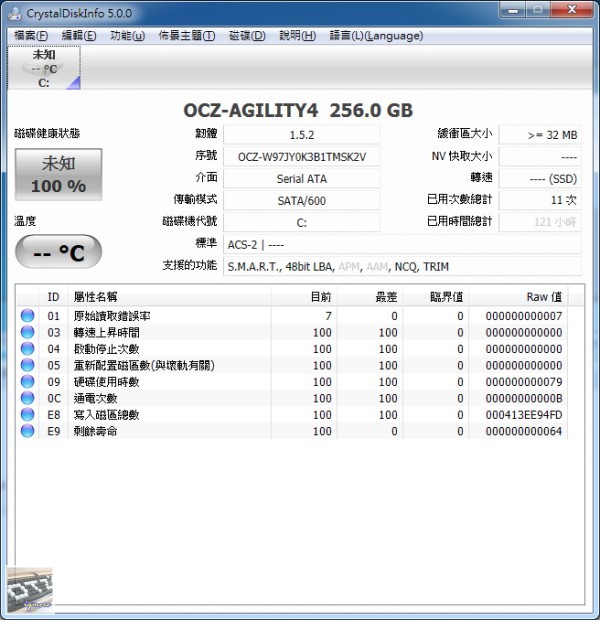Click raw value 000000000007

click(x=524, y=316)
